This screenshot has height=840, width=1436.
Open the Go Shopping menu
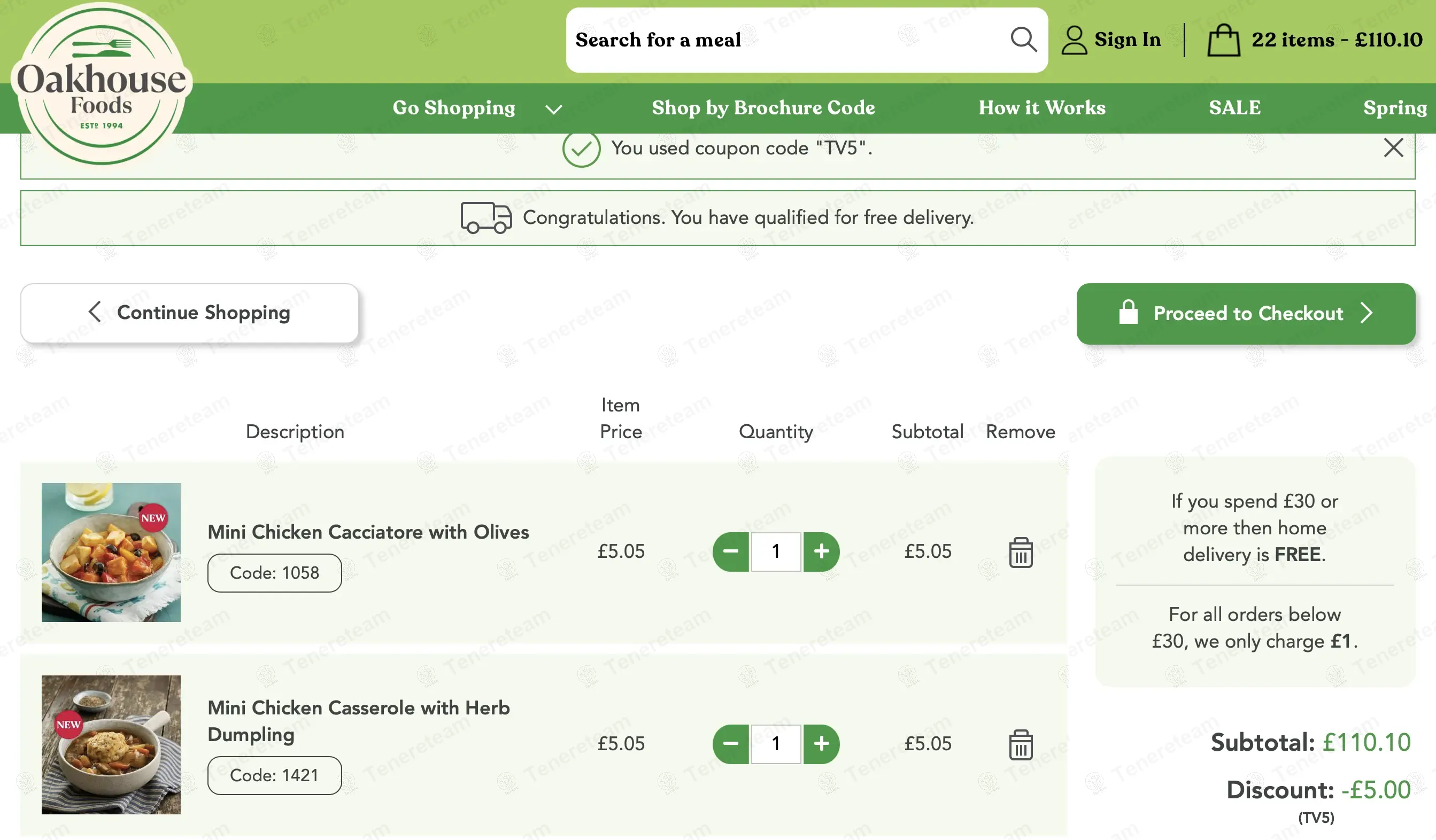tap(453, 107)
